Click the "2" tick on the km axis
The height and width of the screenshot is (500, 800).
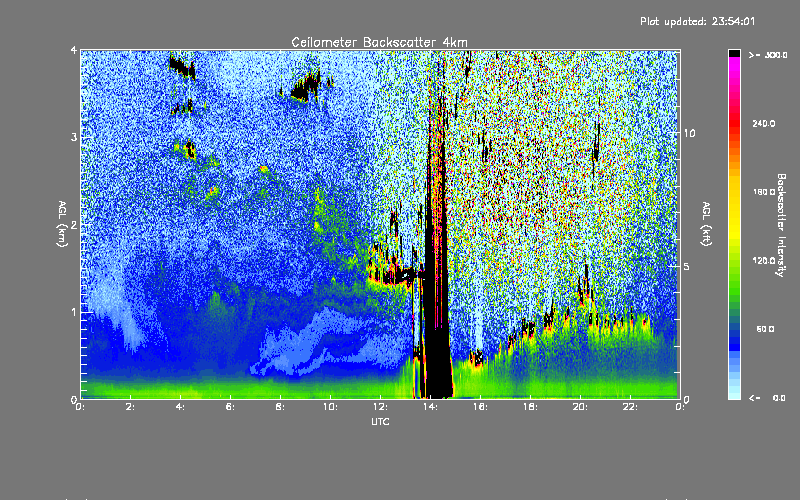[74, 224]
